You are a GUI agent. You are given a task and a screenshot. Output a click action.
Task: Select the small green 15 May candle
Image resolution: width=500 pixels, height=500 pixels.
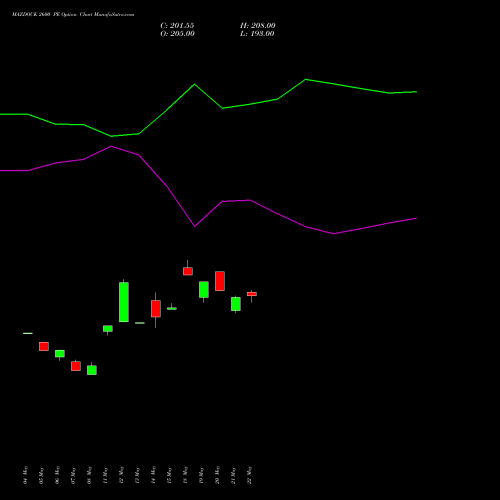tap(172, 308)
